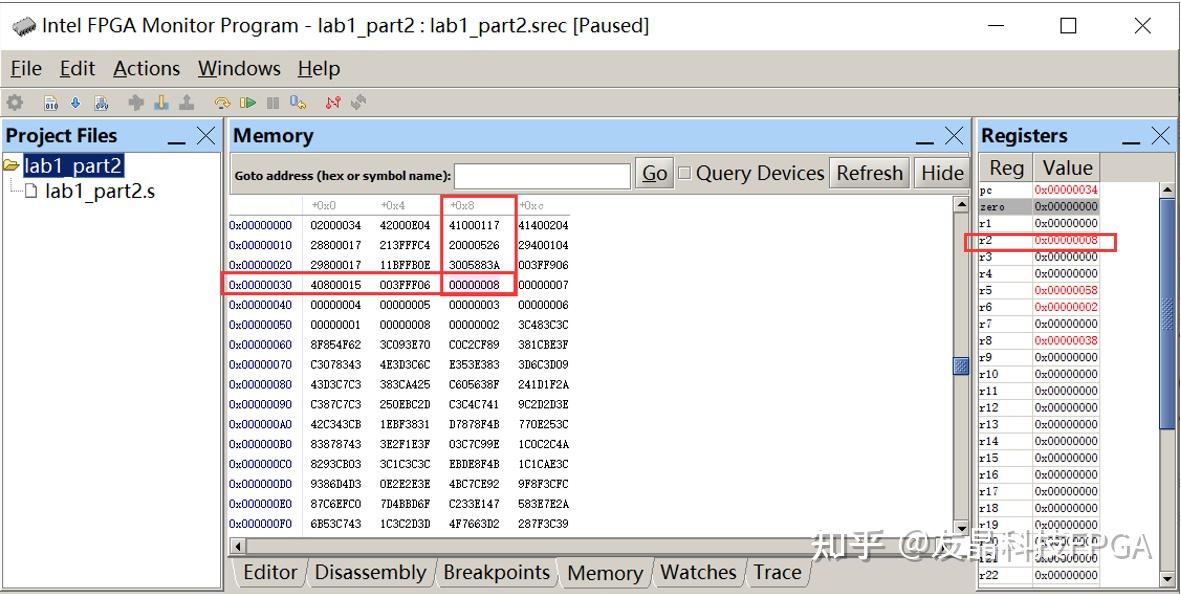
Task: Click the red Breakpoint toggle icon
Action: coord(331,101)
